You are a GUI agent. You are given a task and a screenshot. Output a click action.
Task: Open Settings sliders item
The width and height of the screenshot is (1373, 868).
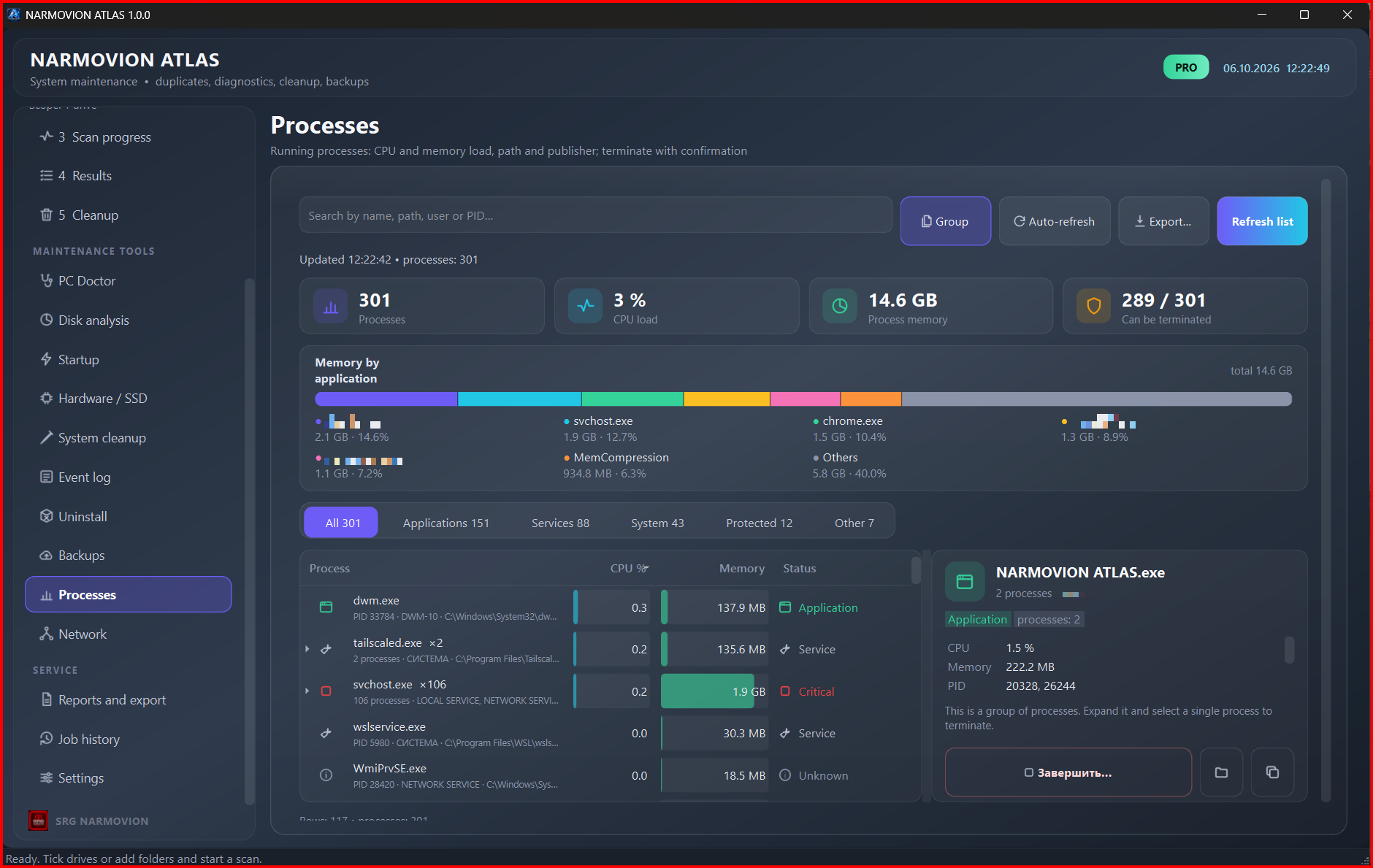129,777
